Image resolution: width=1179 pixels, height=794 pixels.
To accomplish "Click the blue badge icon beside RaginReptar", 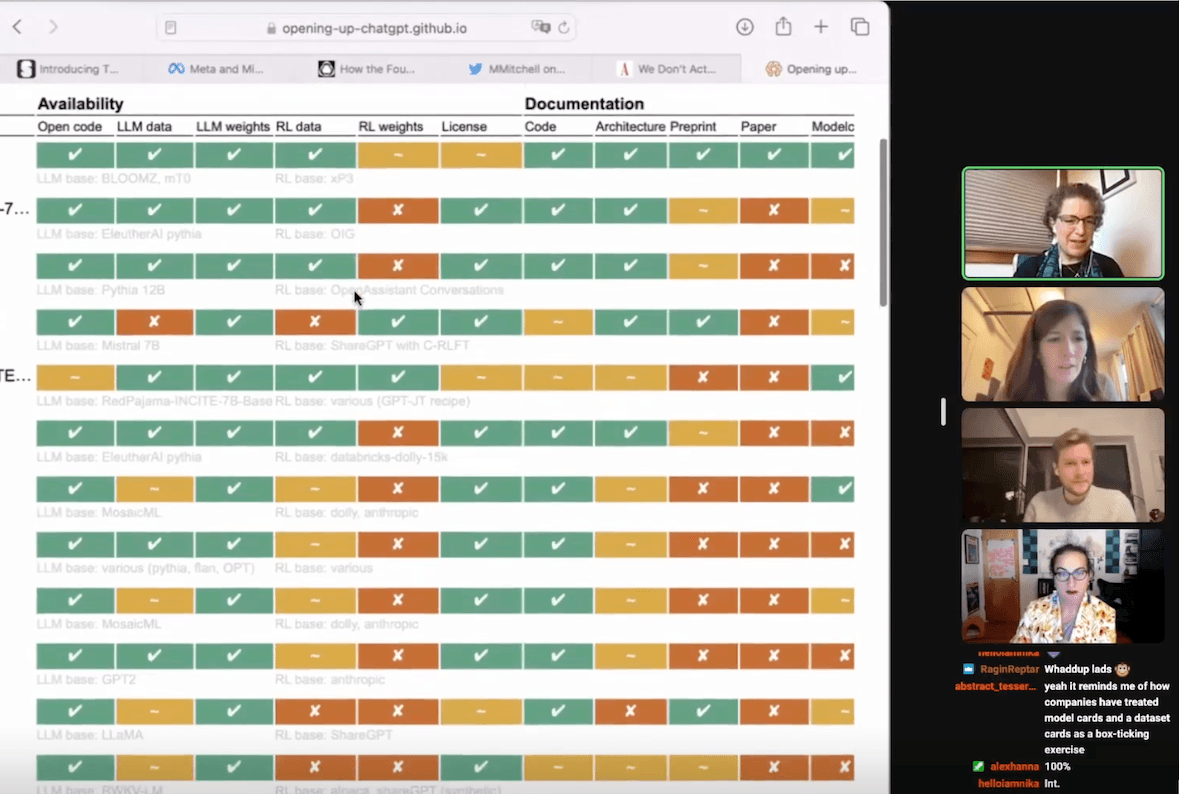I will coord(968,669).
